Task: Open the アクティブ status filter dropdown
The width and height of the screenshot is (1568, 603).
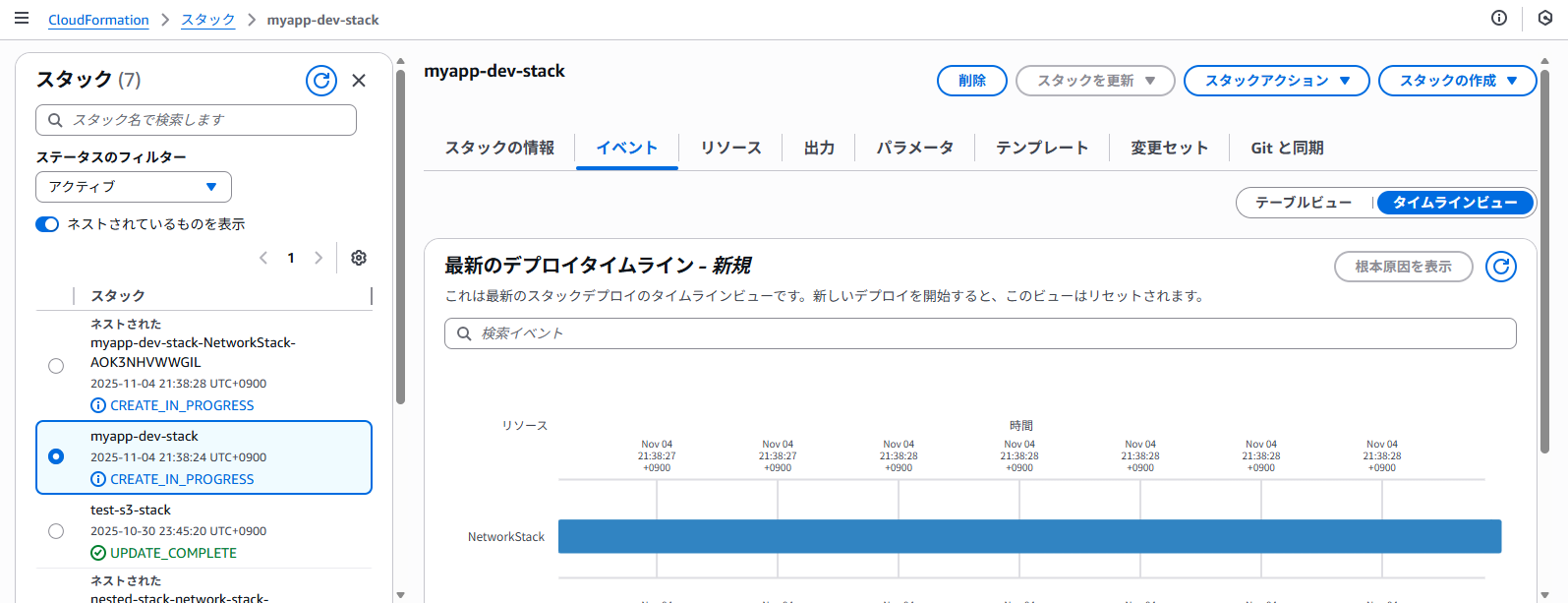Action: coord(134,187)
